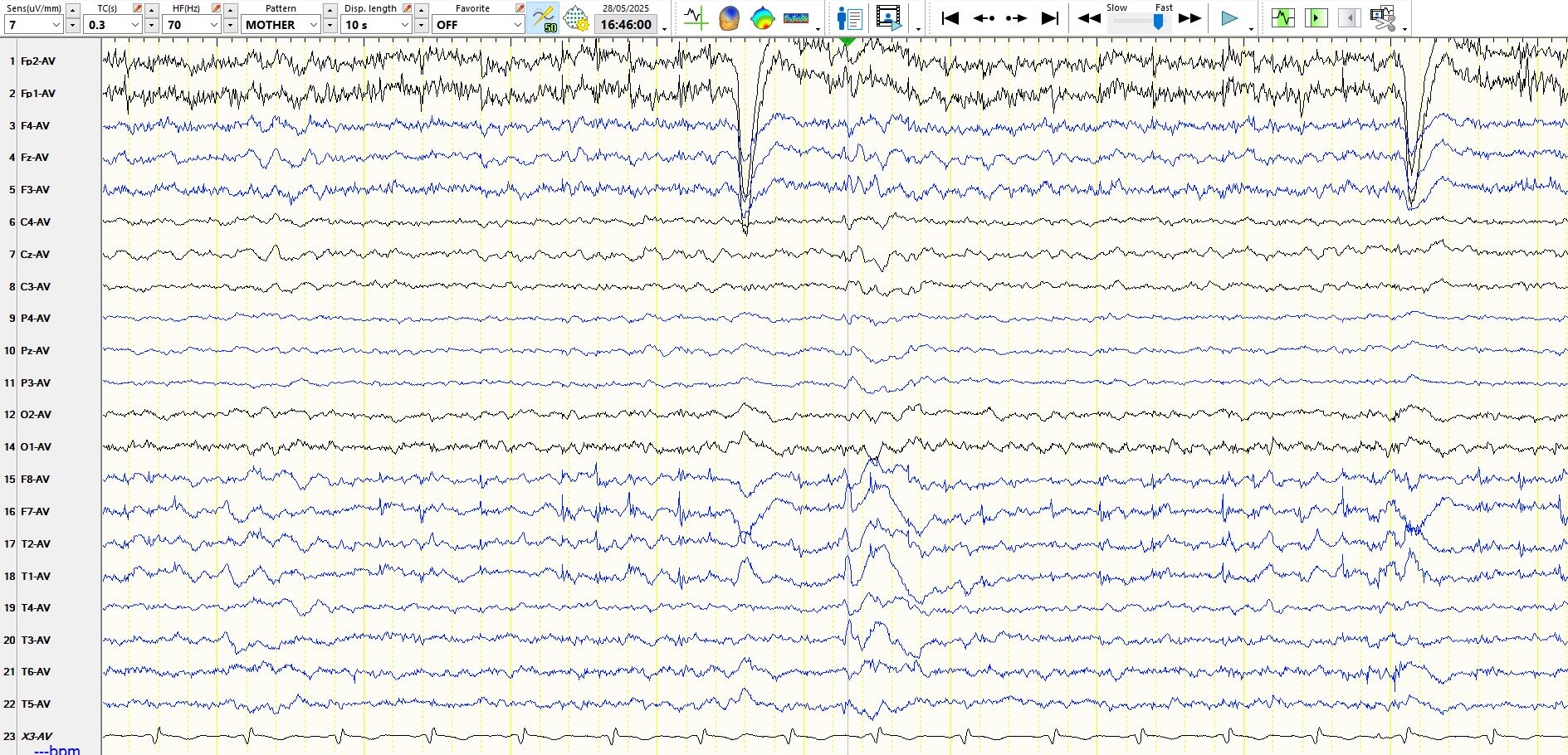Click the 16:46:00 time display
Viewport: 1568px width, 755px height.
pyautogui.click(x=626, y=25)
